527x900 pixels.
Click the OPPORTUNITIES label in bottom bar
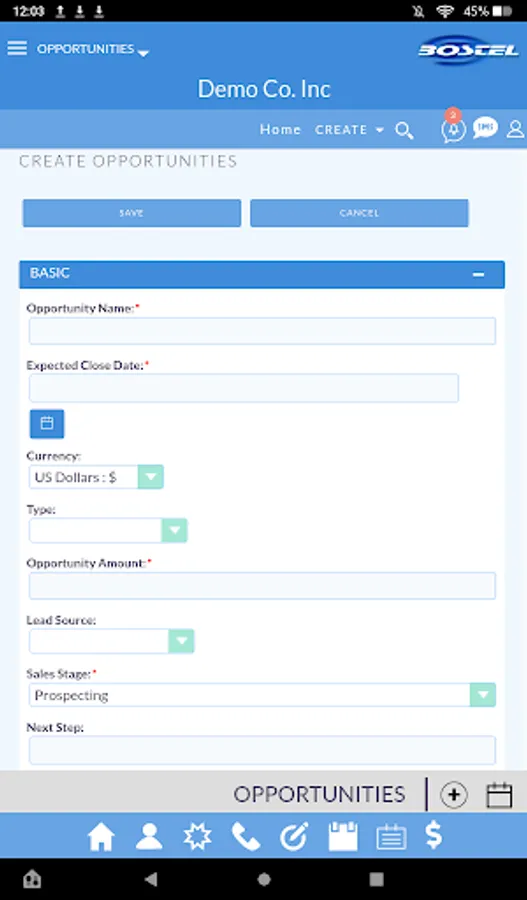[x=319, y=794]
